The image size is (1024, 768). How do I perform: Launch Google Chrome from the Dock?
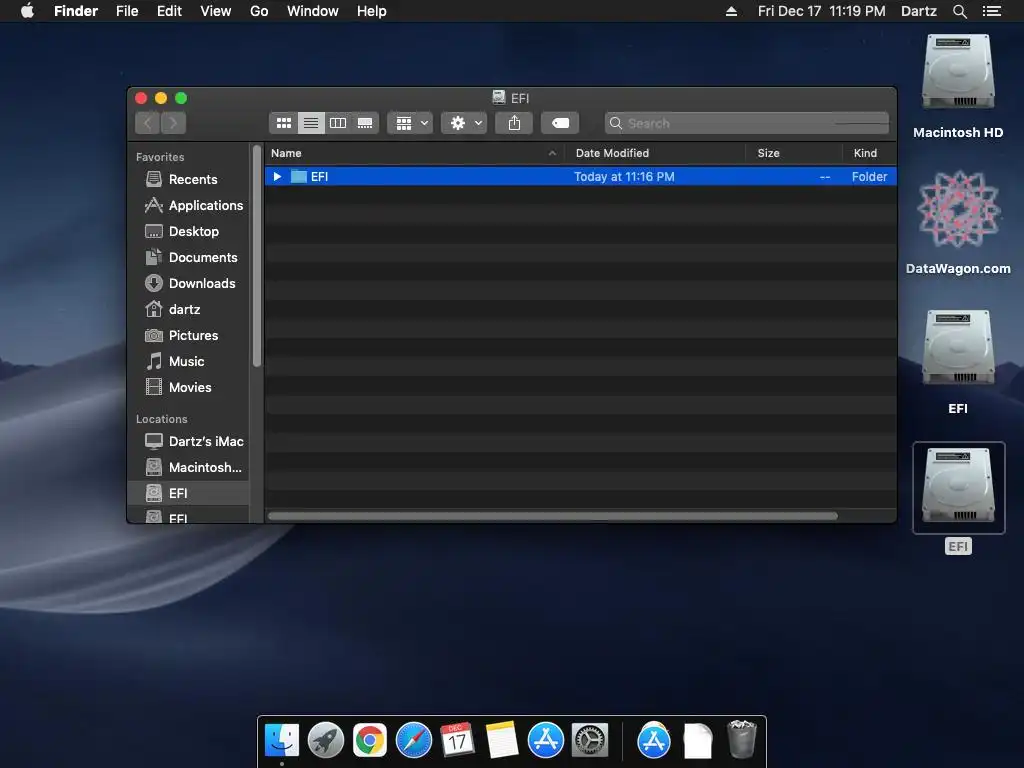pyautogui.click(x=370, y=740)
